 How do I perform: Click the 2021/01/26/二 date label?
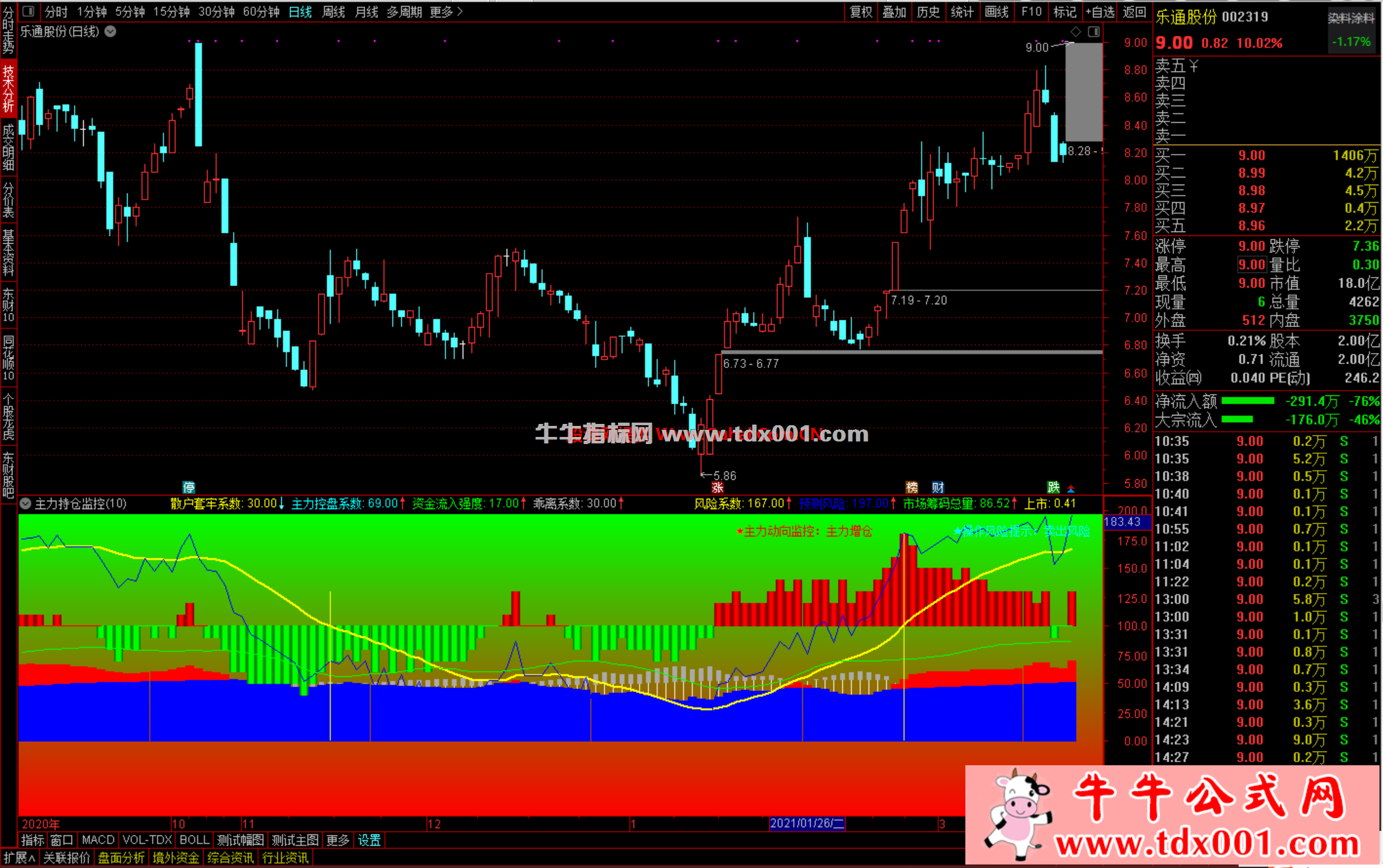click(807, 823)
